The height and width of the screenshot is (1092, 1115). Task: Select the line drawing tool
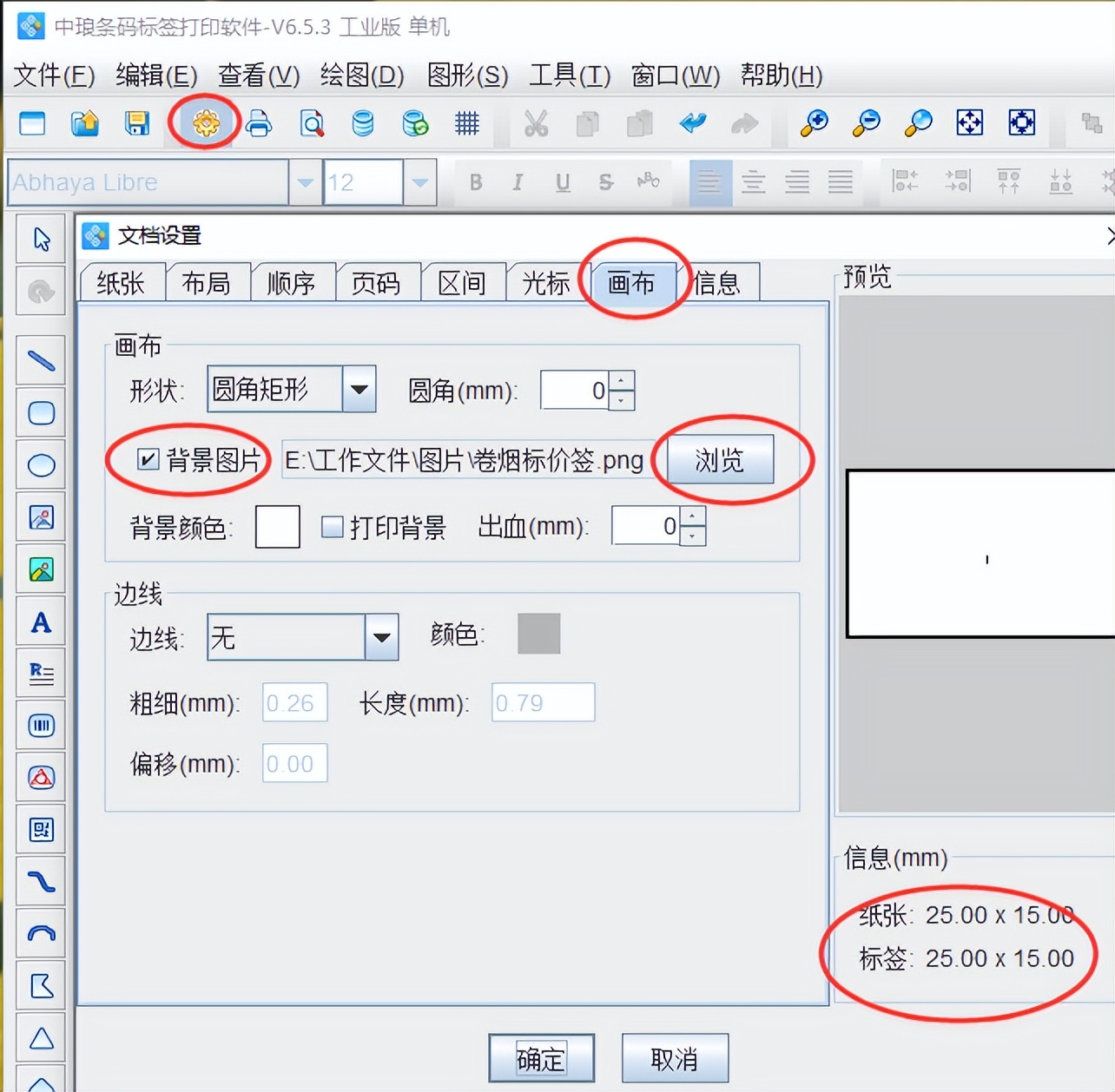pos(41,360)
